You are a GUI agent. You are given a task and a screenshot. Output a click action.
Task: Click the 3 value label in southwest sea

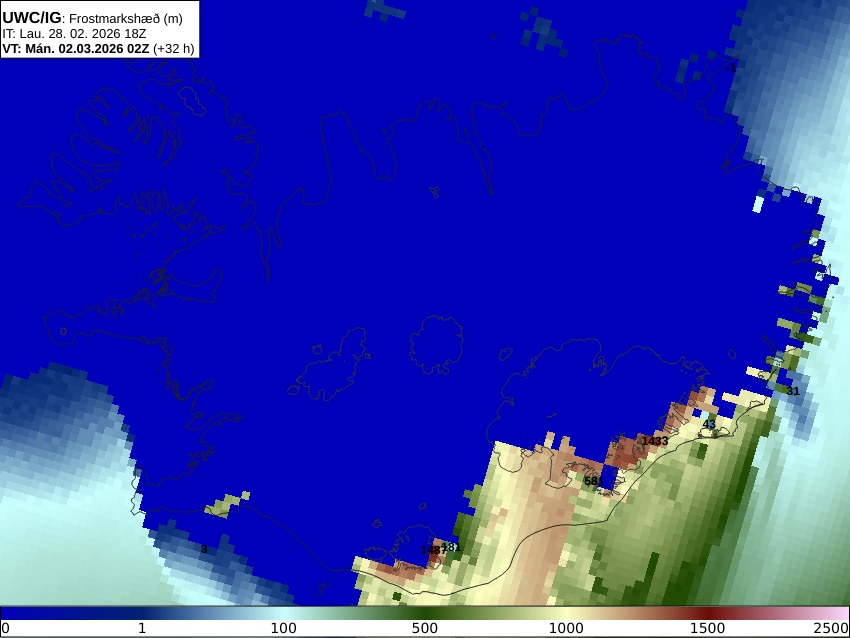pos(204,549)
